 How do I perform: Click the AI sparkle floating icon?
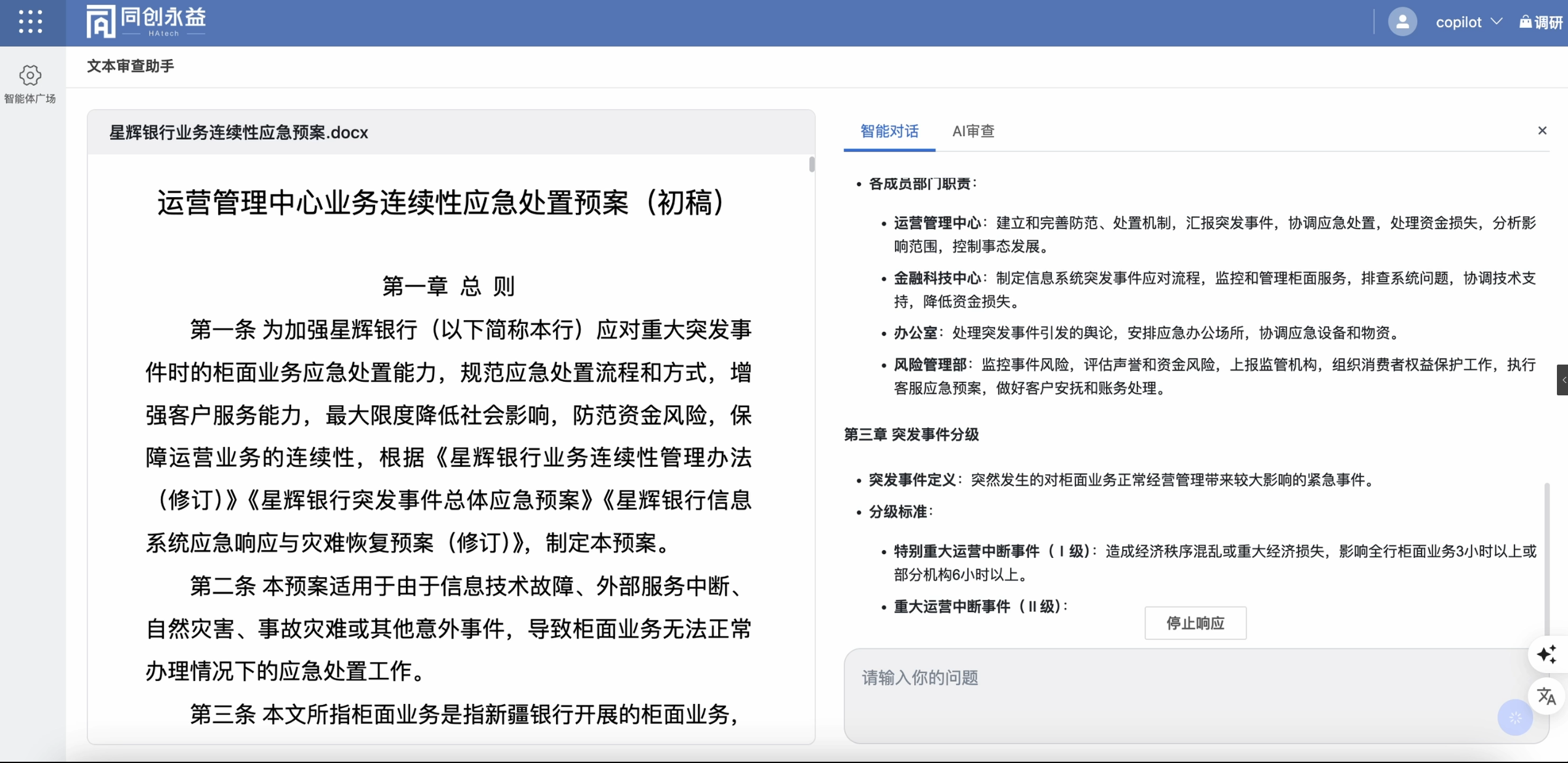coord(1546,653)
